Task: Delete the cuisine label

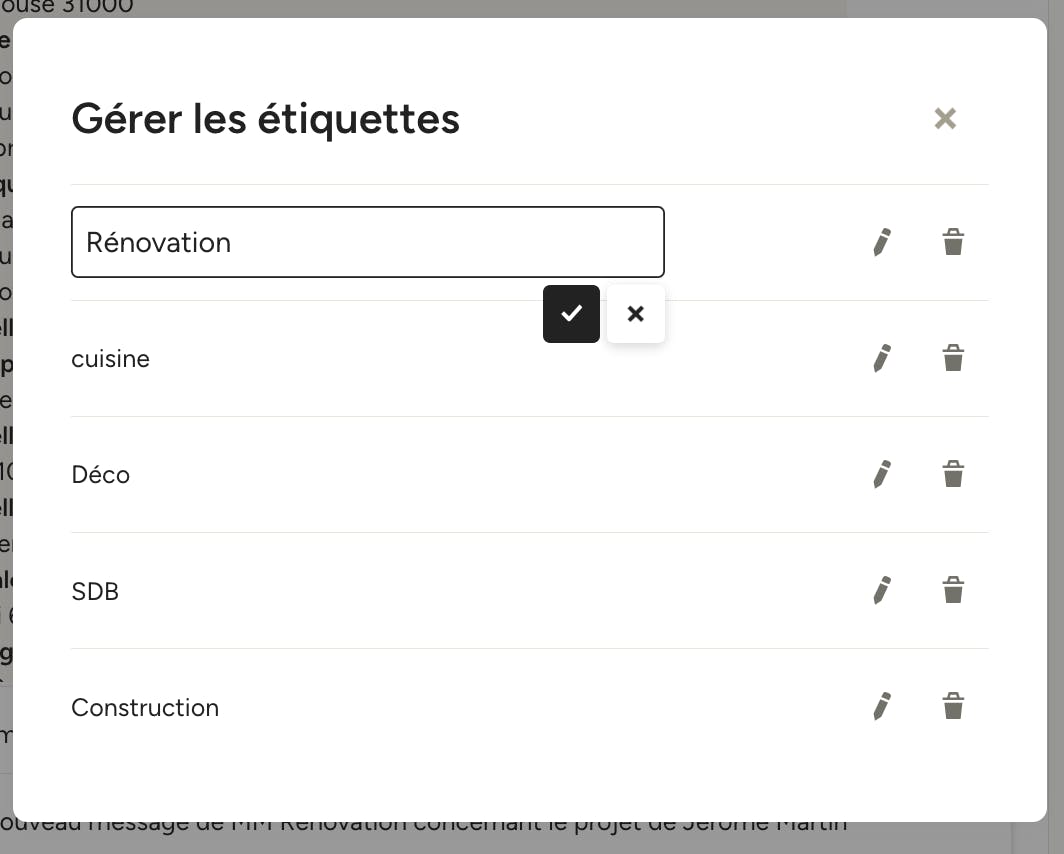Action: click(x=953, y=358)
